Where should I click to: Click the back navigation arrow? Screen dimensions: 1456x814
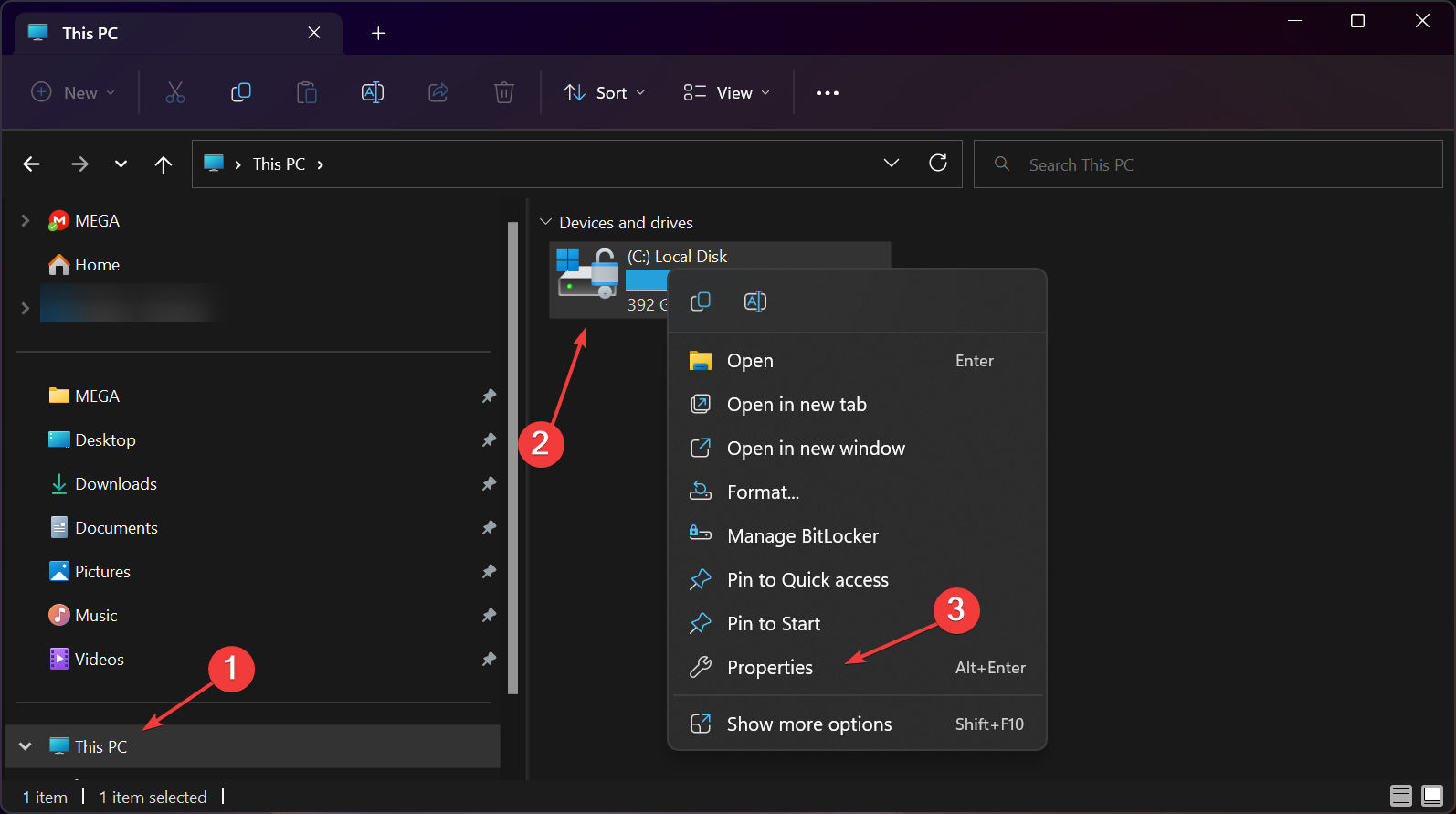[x=32, y=164]
